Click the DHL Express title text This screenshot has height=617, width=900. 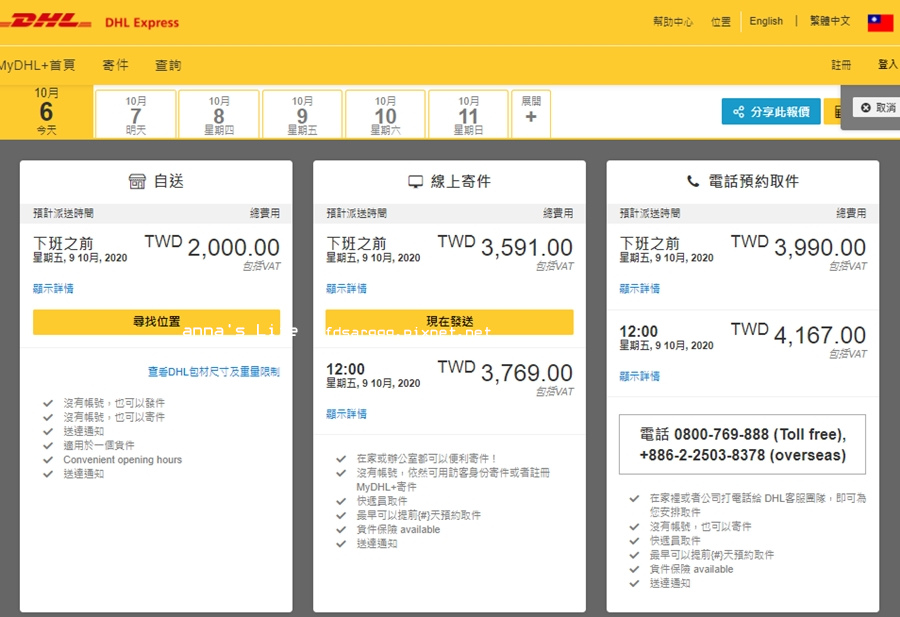142,23
